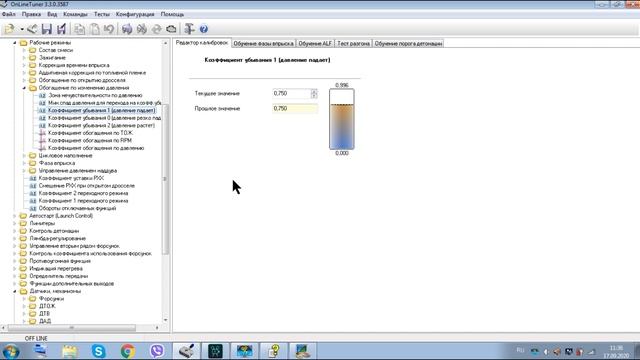Expand the Форсунки folder
This screenshot has width=640, height=360.
click(x=24, y=298)
